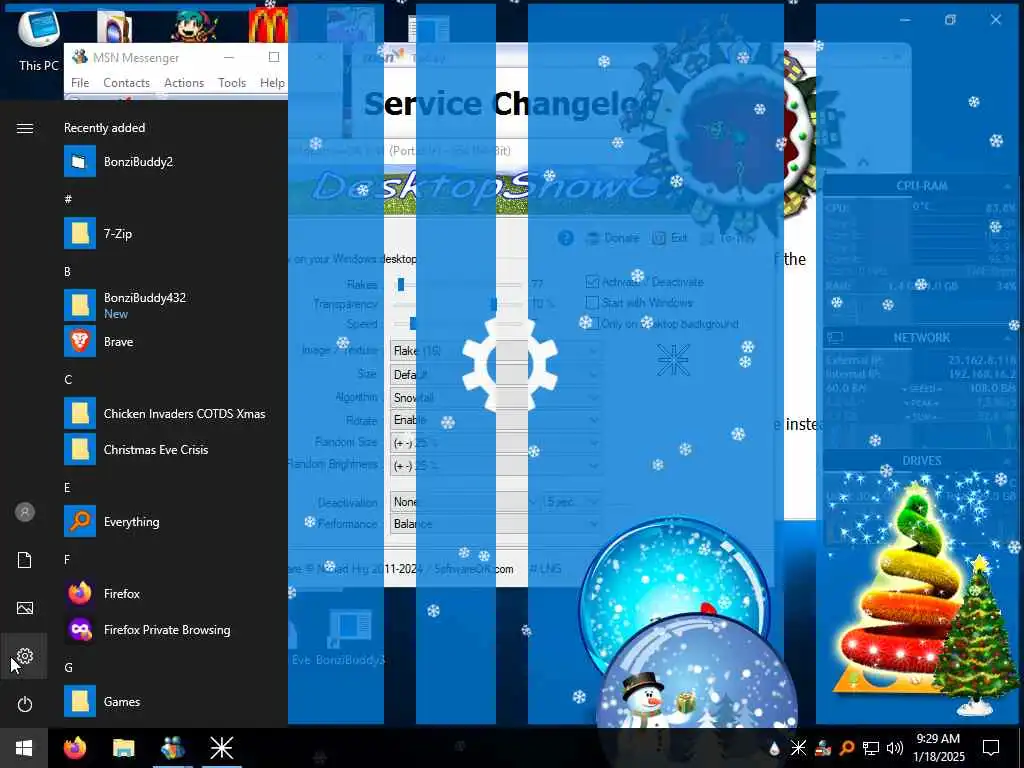
Task: Open the Tools menu in MSN Messenger
Action: tap(232, 82)
